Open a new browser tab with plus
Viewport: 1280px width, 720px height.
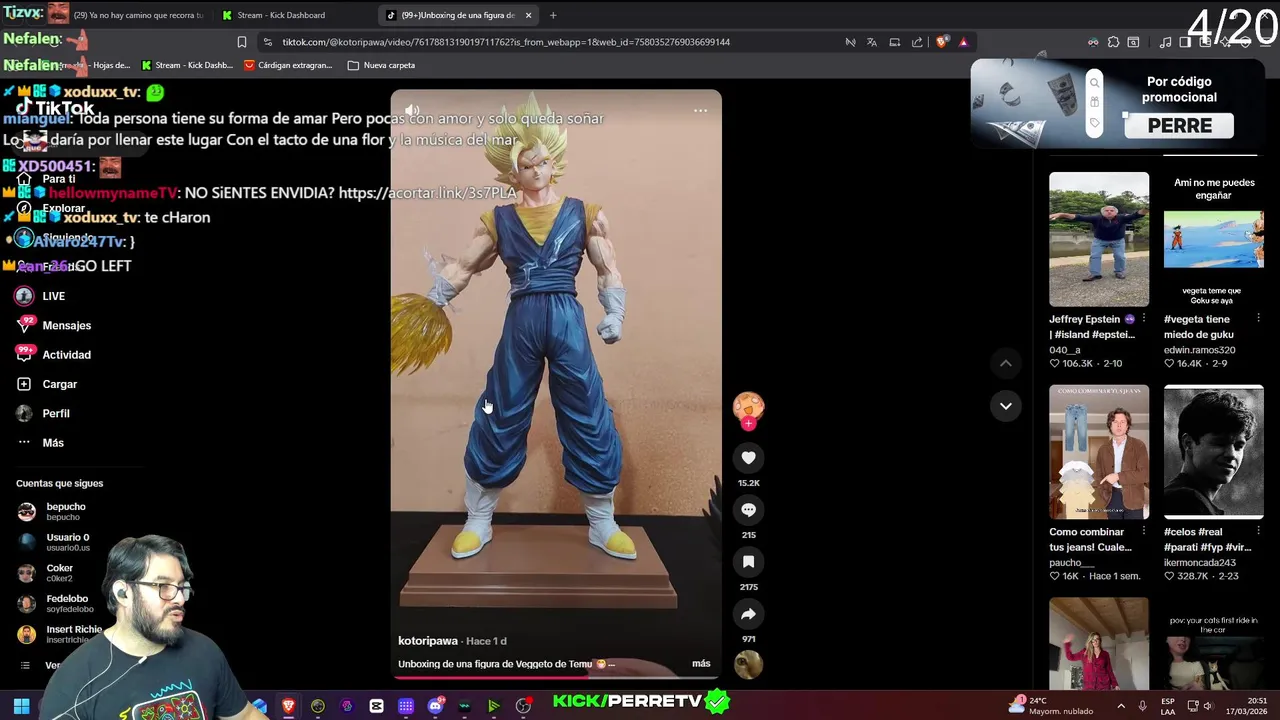click(x=553, y=15)
